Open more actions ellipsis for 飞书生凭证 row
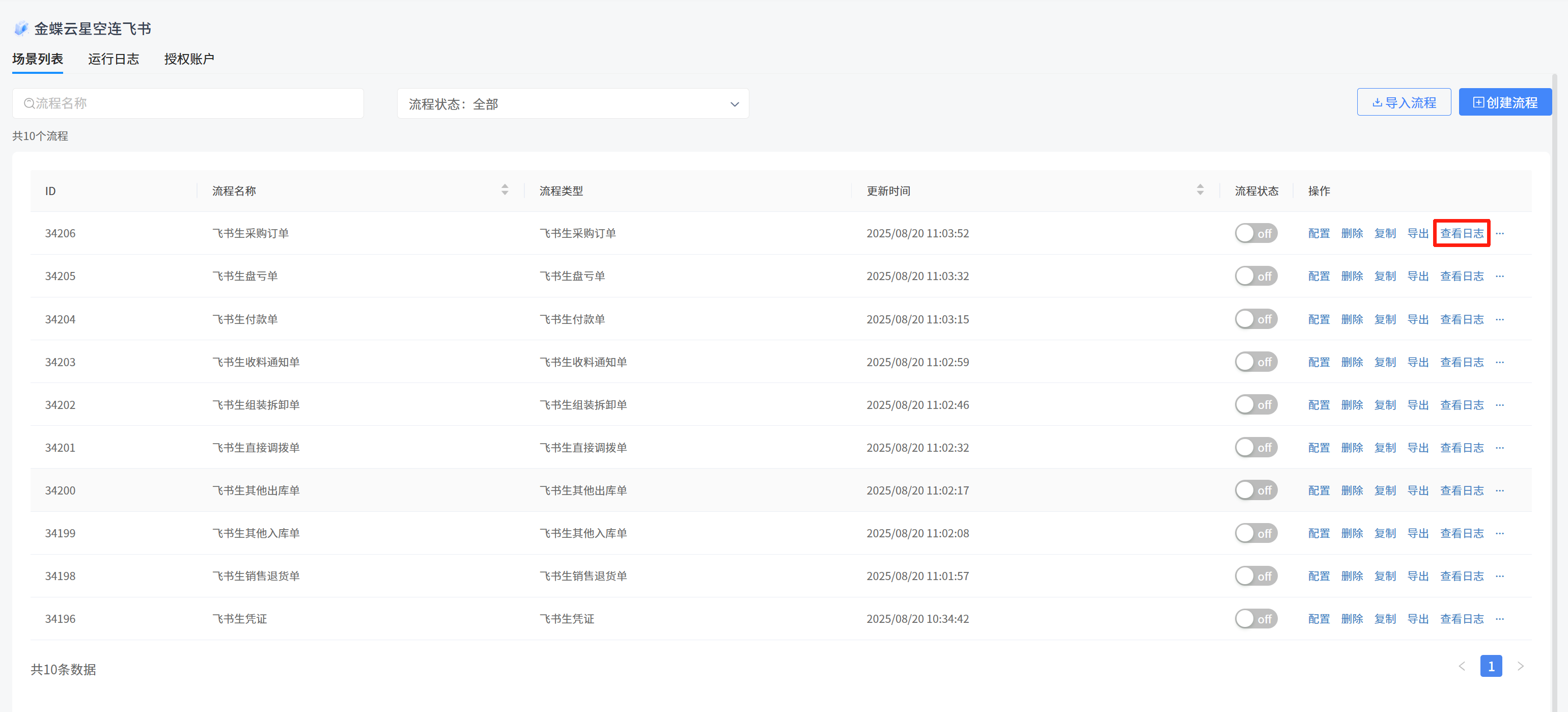The height and width of the screenshot is (712, 1568). [x=1500, y=619]
